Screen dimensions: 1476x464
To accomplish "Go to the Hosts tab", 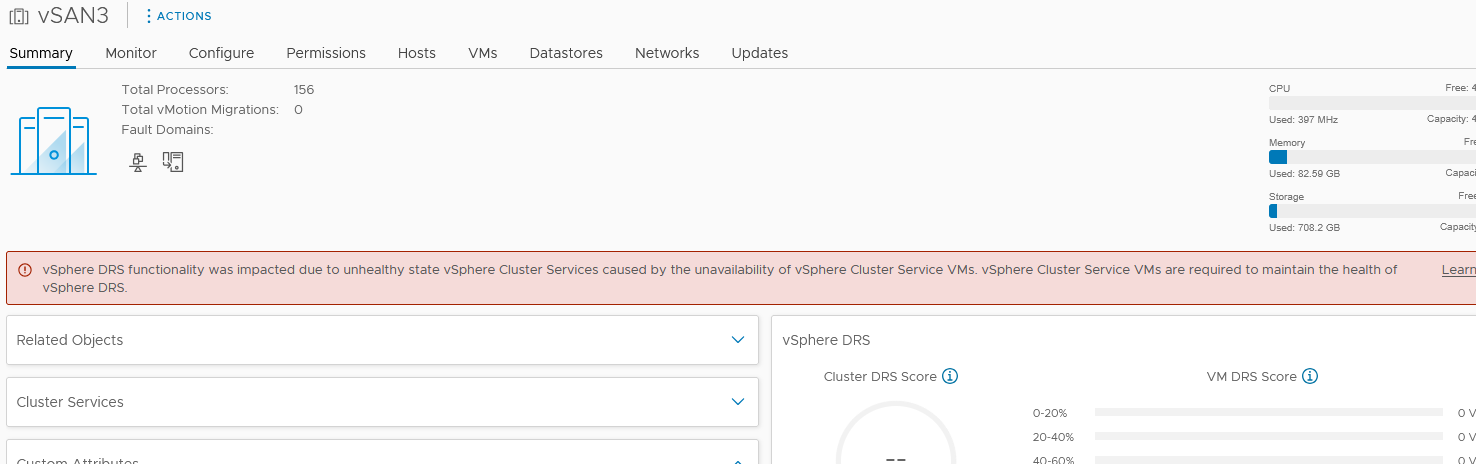I will 416,53.
